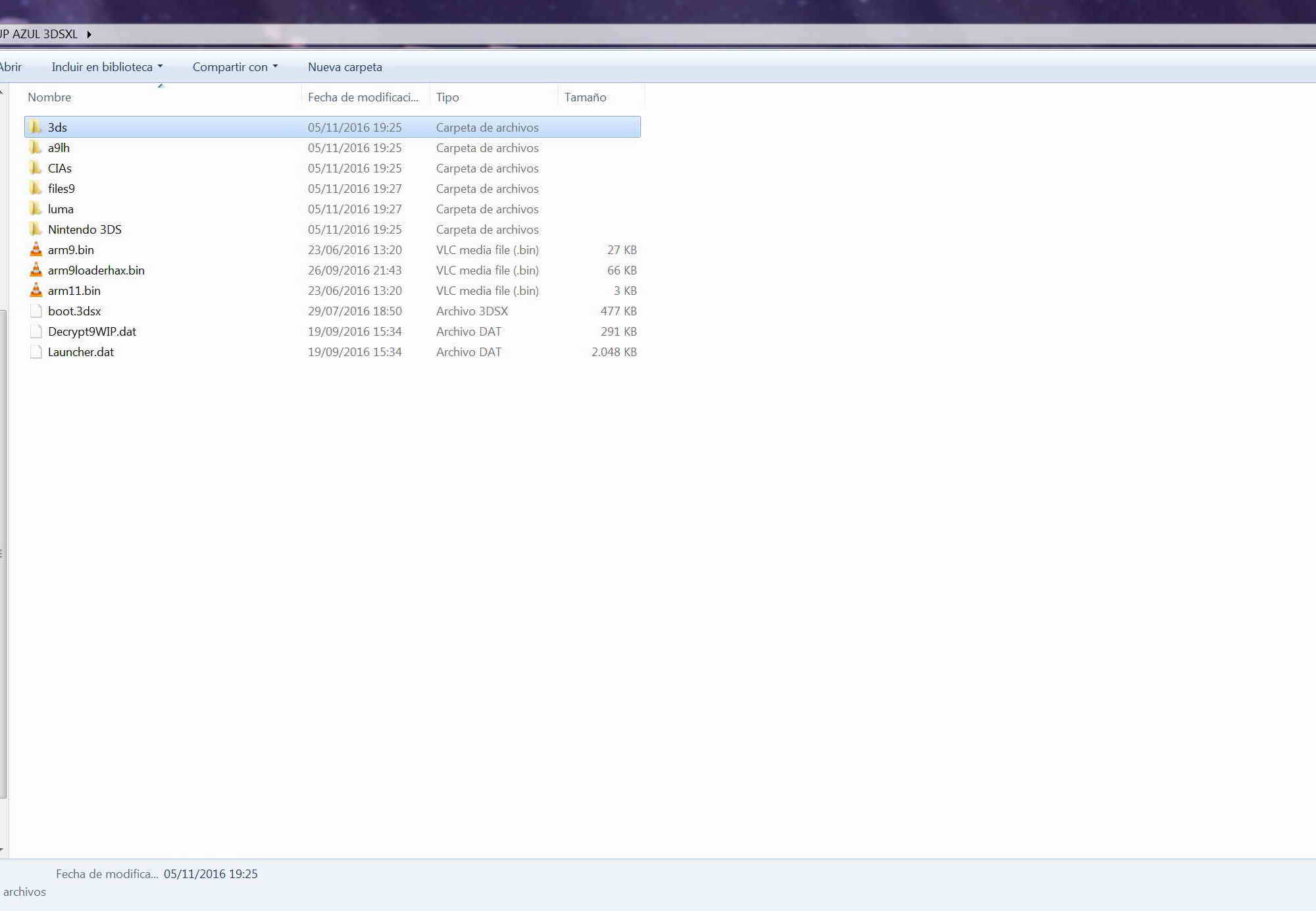
Task: Click the Nintendo 3DS folder icon
Action: [36, 229]
